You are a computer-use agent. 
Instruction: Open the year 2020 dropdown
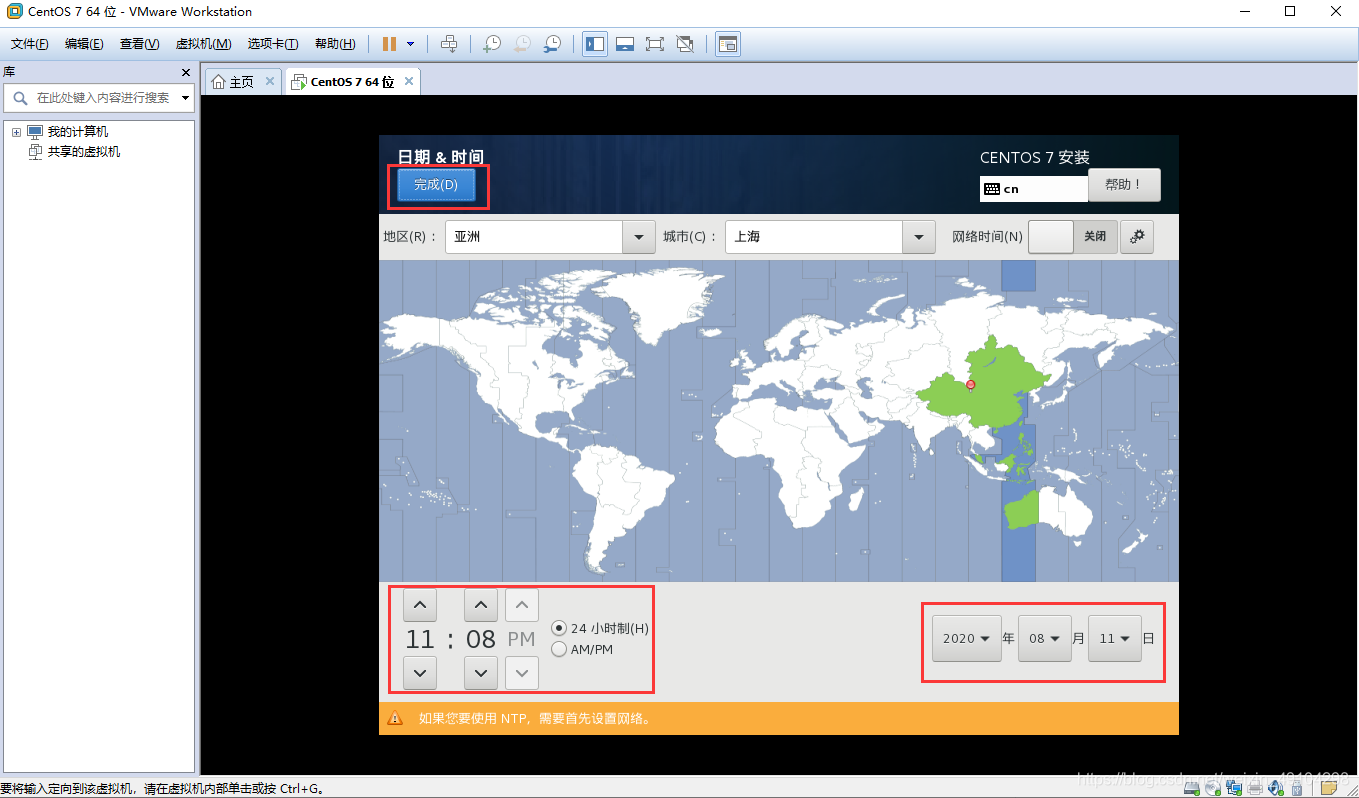(x=966, y=638)
